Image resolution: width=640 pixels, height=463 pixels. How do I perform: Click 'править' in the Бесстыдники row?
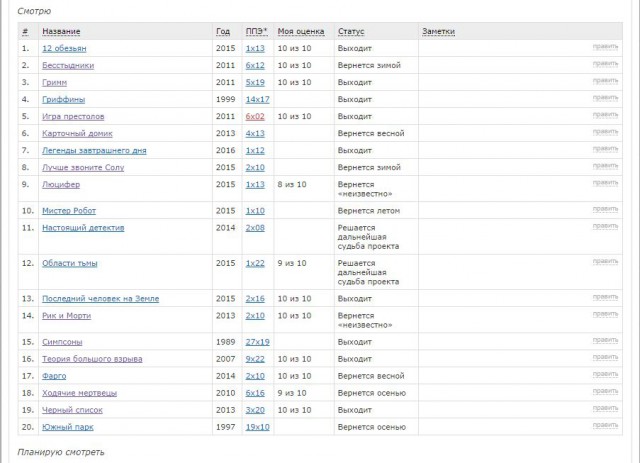pos(605,64)
